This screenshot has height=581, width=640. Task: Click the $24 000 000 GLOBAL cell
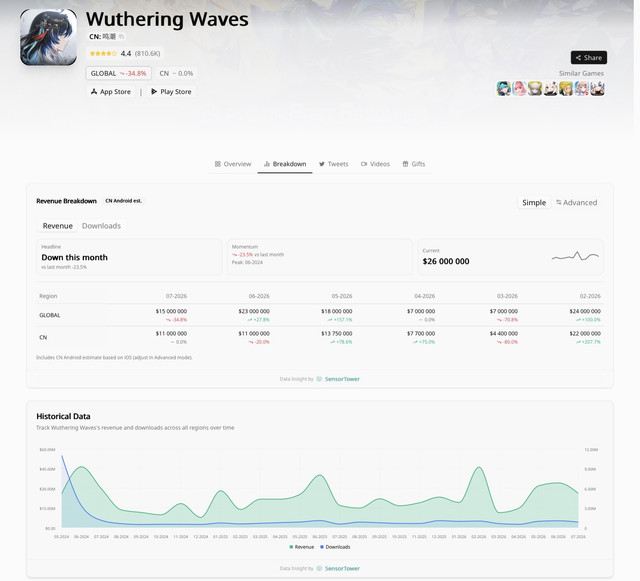(x=585, y=311)
